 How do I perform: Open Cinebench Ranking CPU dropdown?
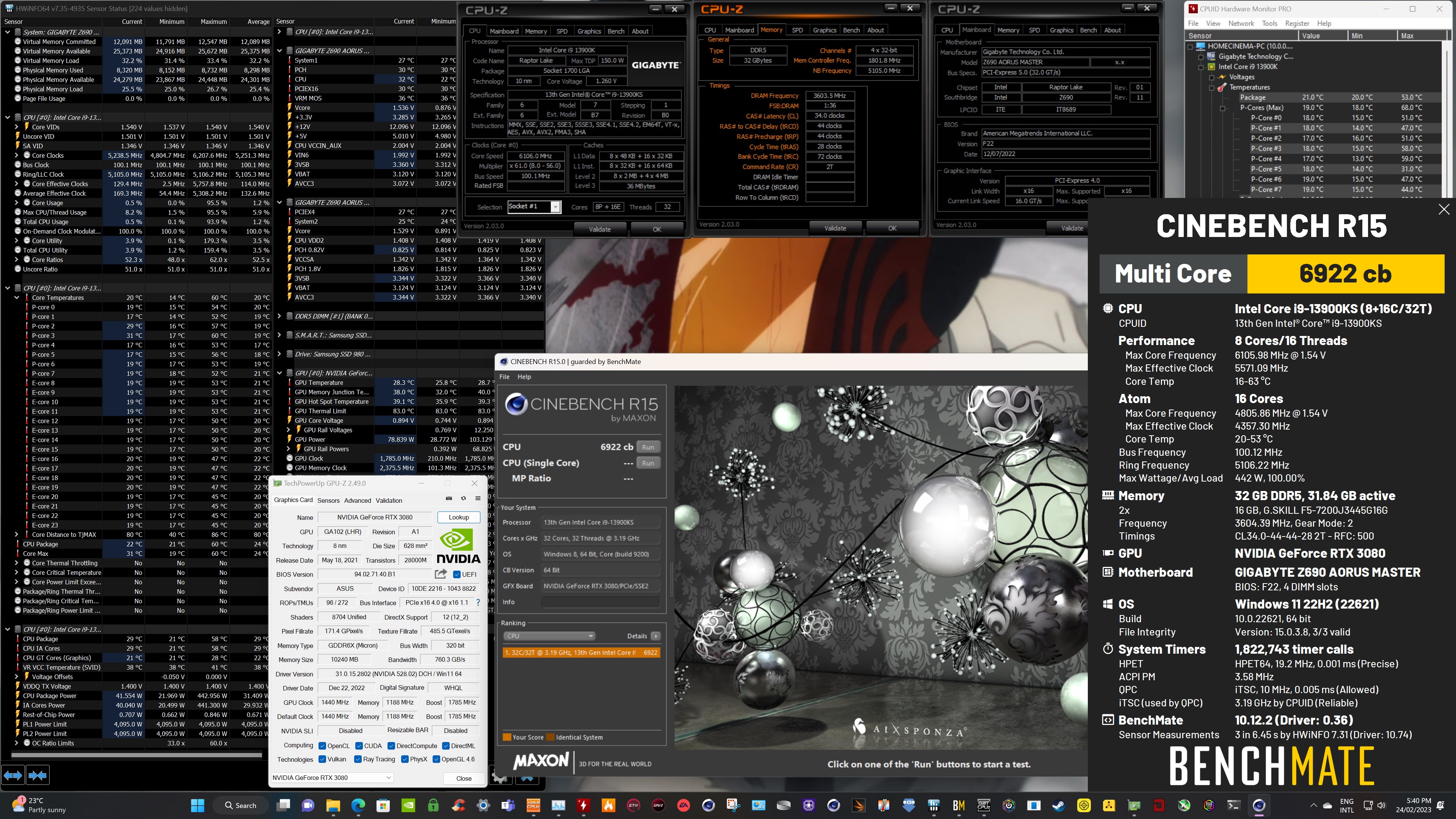[549, 636]
